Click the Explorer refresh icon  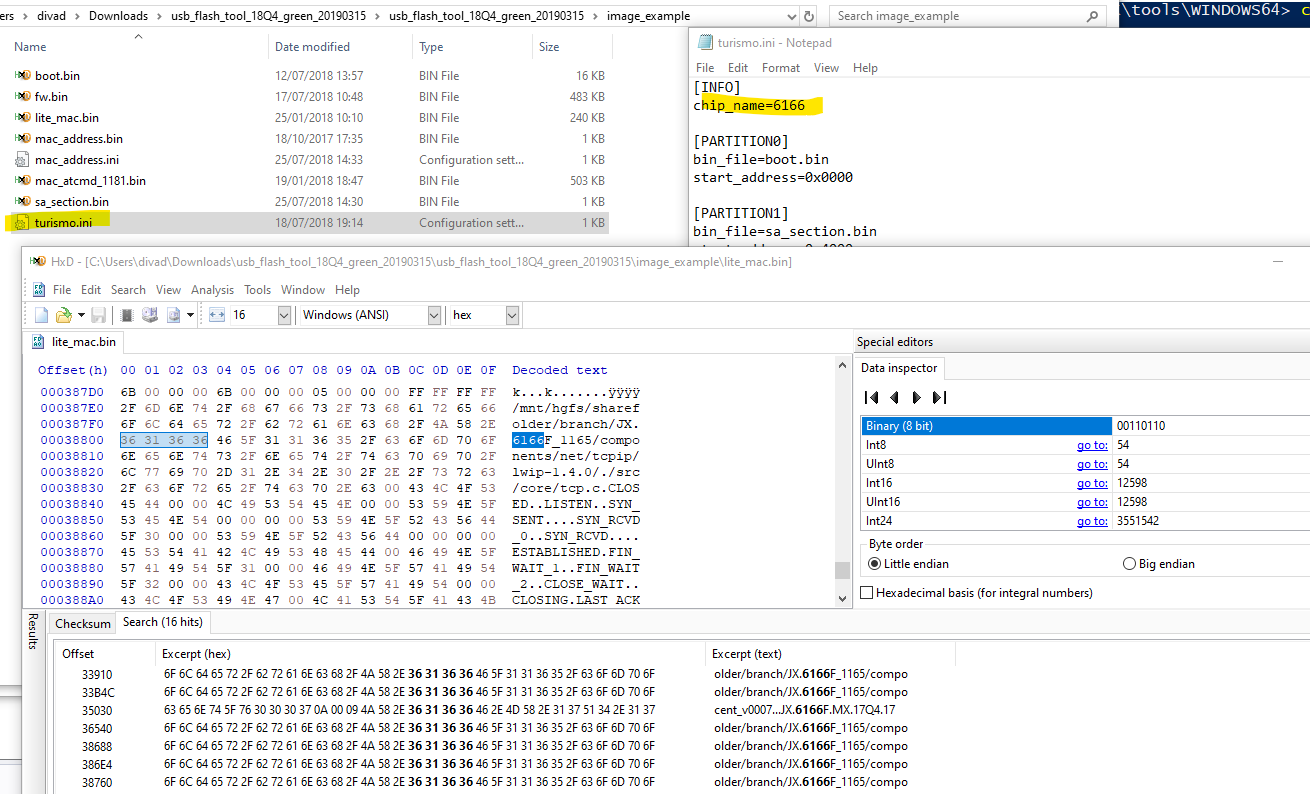tap(809, 16)
